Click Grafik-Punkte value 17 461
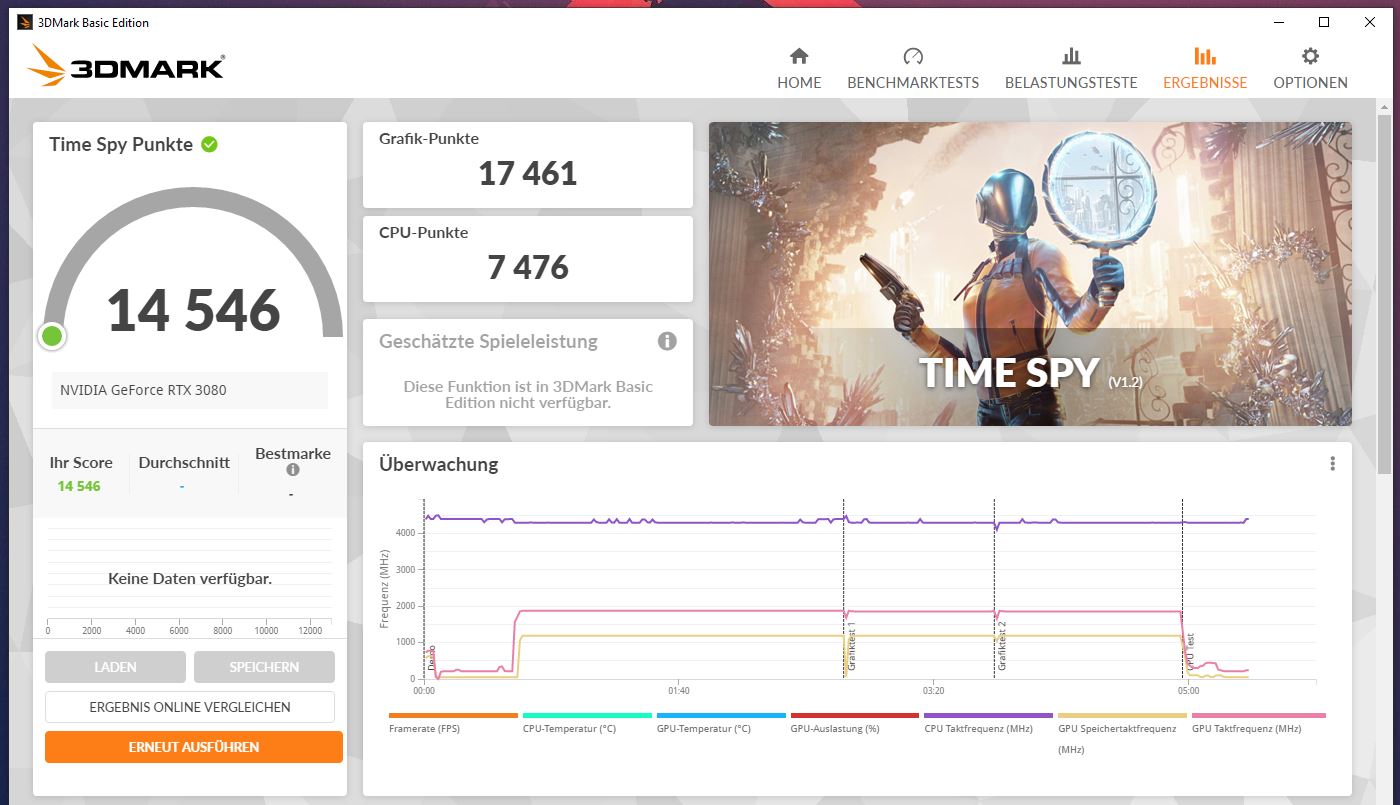Image resolution: width=1400 pixels, height=805 pixels. click(528, 173)
